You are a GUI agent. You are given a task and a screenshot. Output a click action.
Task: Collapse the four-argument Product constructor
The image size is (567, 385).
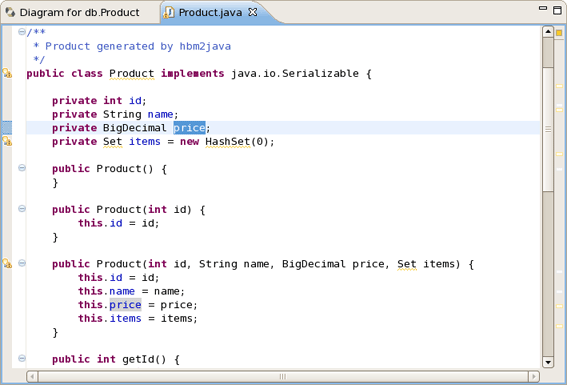[x=22, y=263]
